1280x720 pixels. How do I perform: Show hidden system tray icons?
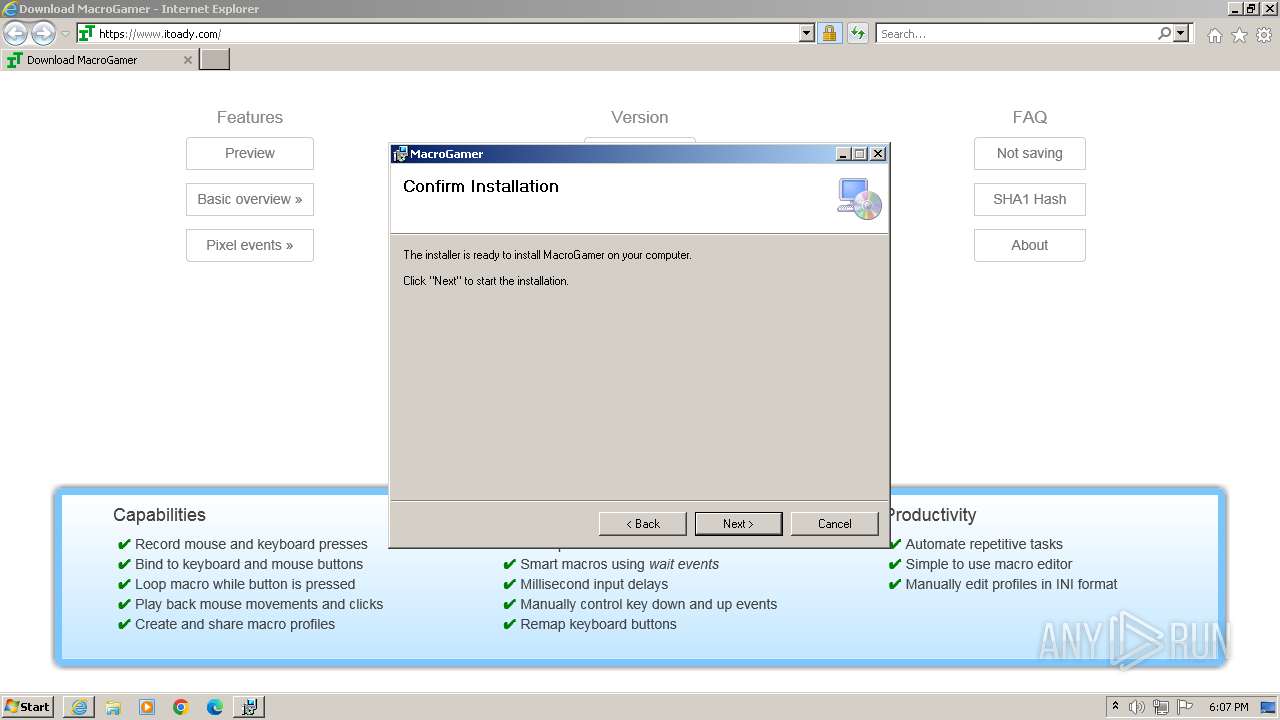point(1115,707)
